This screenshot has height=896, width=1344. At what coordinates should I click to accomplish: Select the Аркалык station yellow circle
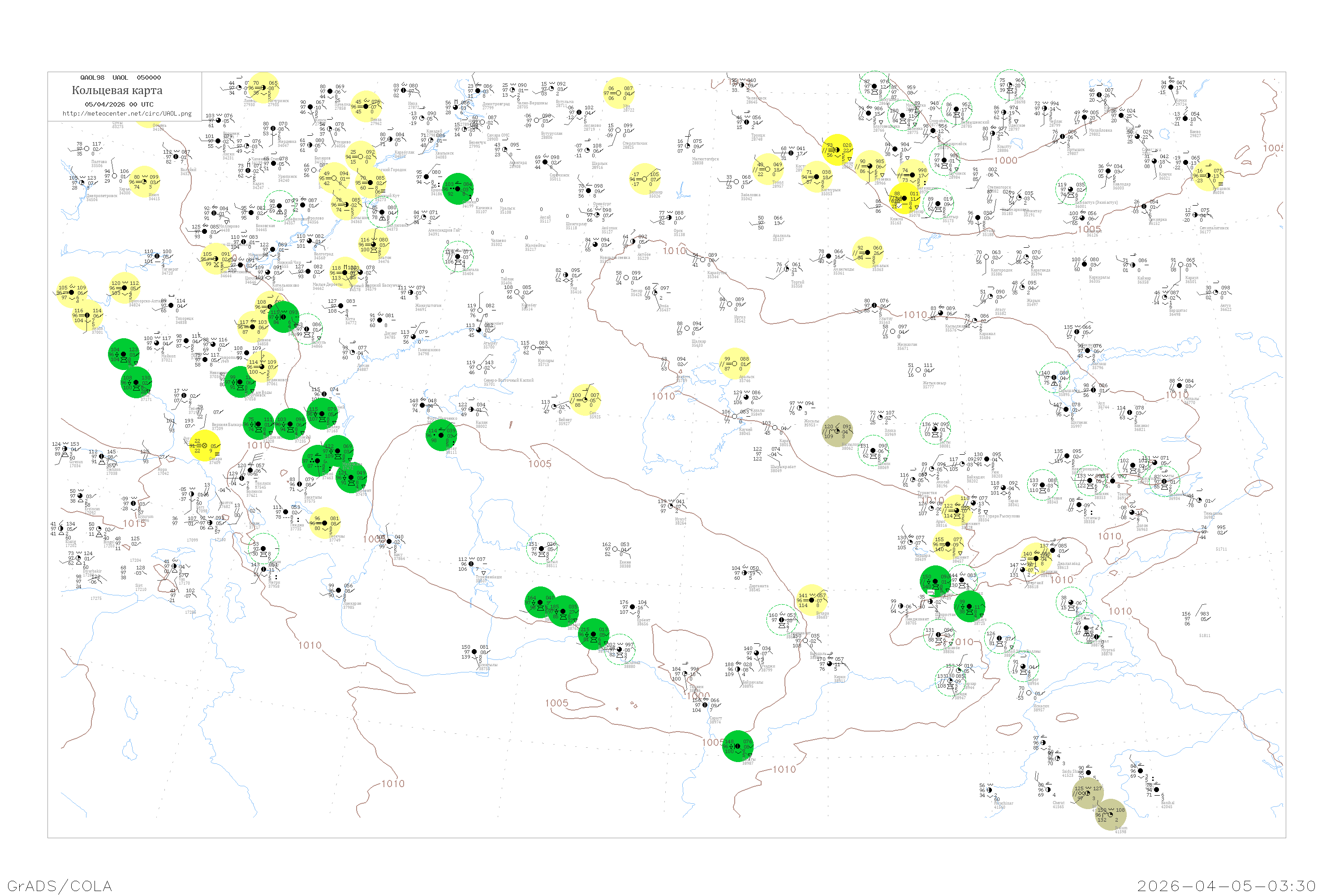tap(867, 253)
